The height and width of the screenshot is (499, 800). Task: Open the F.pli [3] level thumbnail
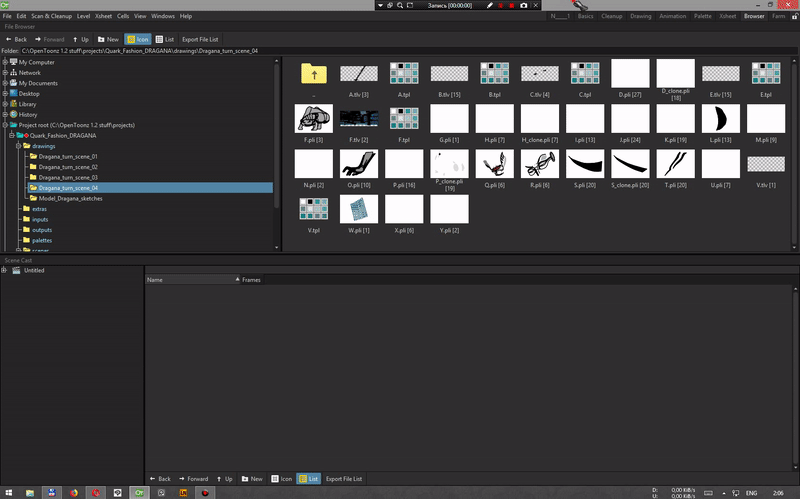314,118
